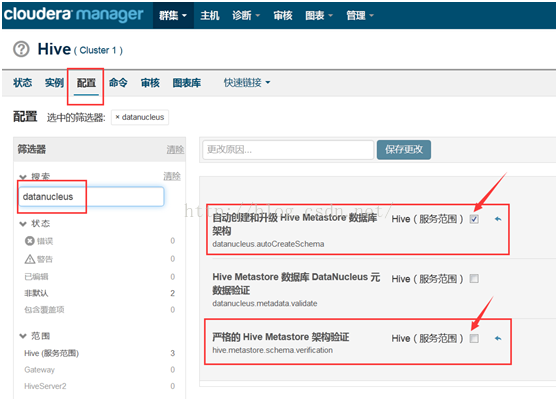Uncheck datanucleus.autoCreateSchema checkbox
Image resolution: width=558 pixels, height=401 pixels.
[x=474, y=219]
